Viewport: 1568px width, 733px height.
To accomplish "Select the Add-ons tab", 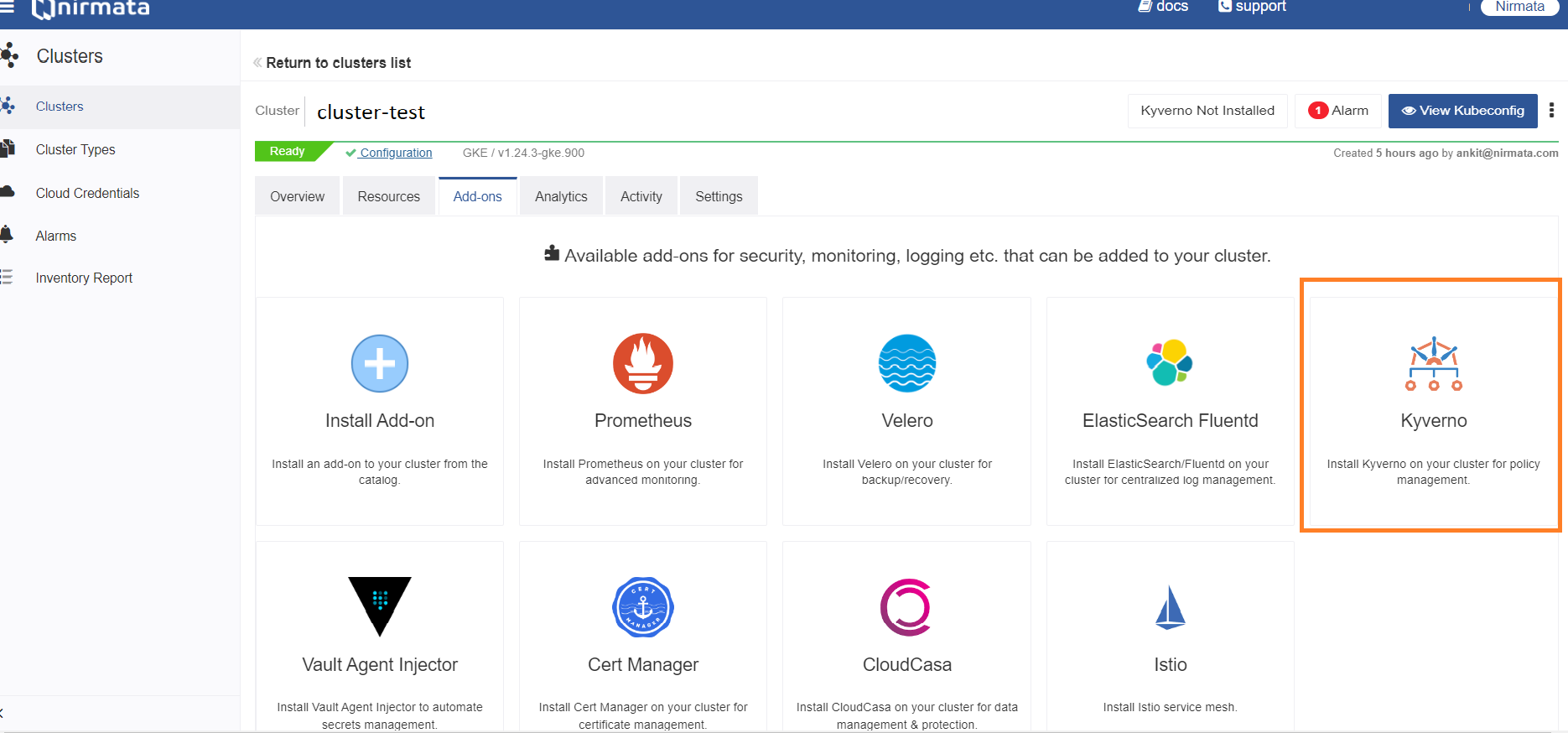I will coord(477,196).
